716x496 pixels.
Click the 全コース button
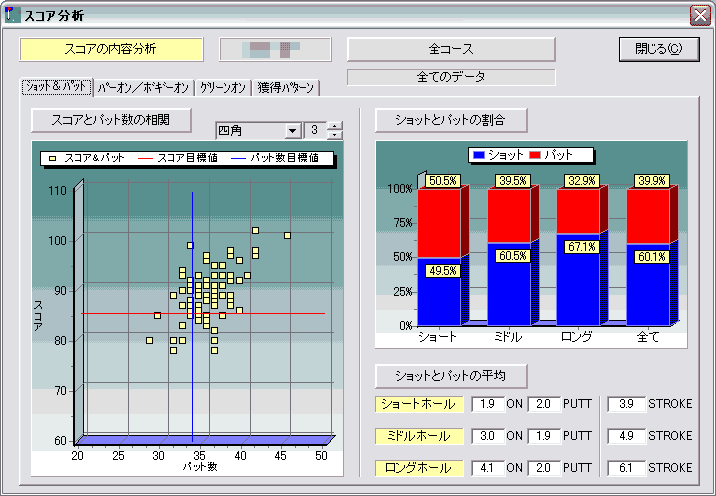pyautogui.click(x=450, y=49)
